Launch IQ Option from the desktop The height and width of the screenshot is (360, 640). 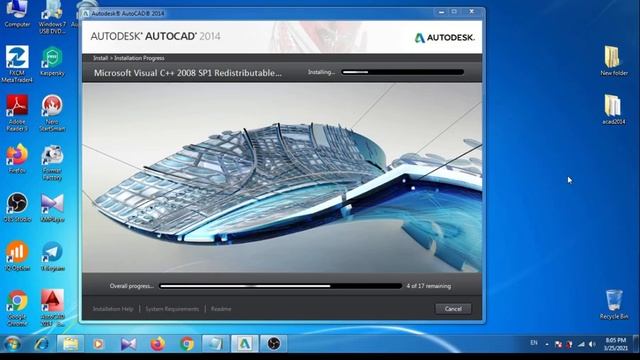tap(17, 256)
